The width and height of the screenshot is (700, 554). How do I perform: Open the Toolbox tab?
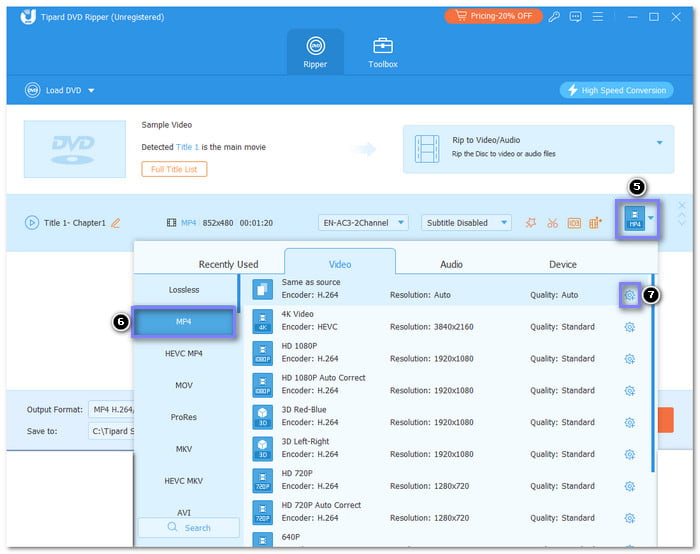click(x=383, y=52)
